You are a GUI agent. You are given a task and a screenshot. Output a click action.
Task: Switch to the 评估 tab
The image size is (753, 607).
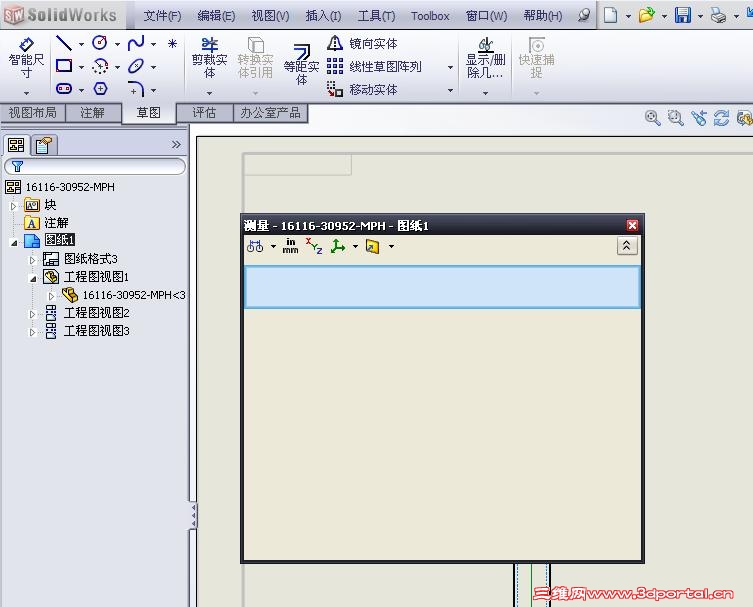point(204,112)
